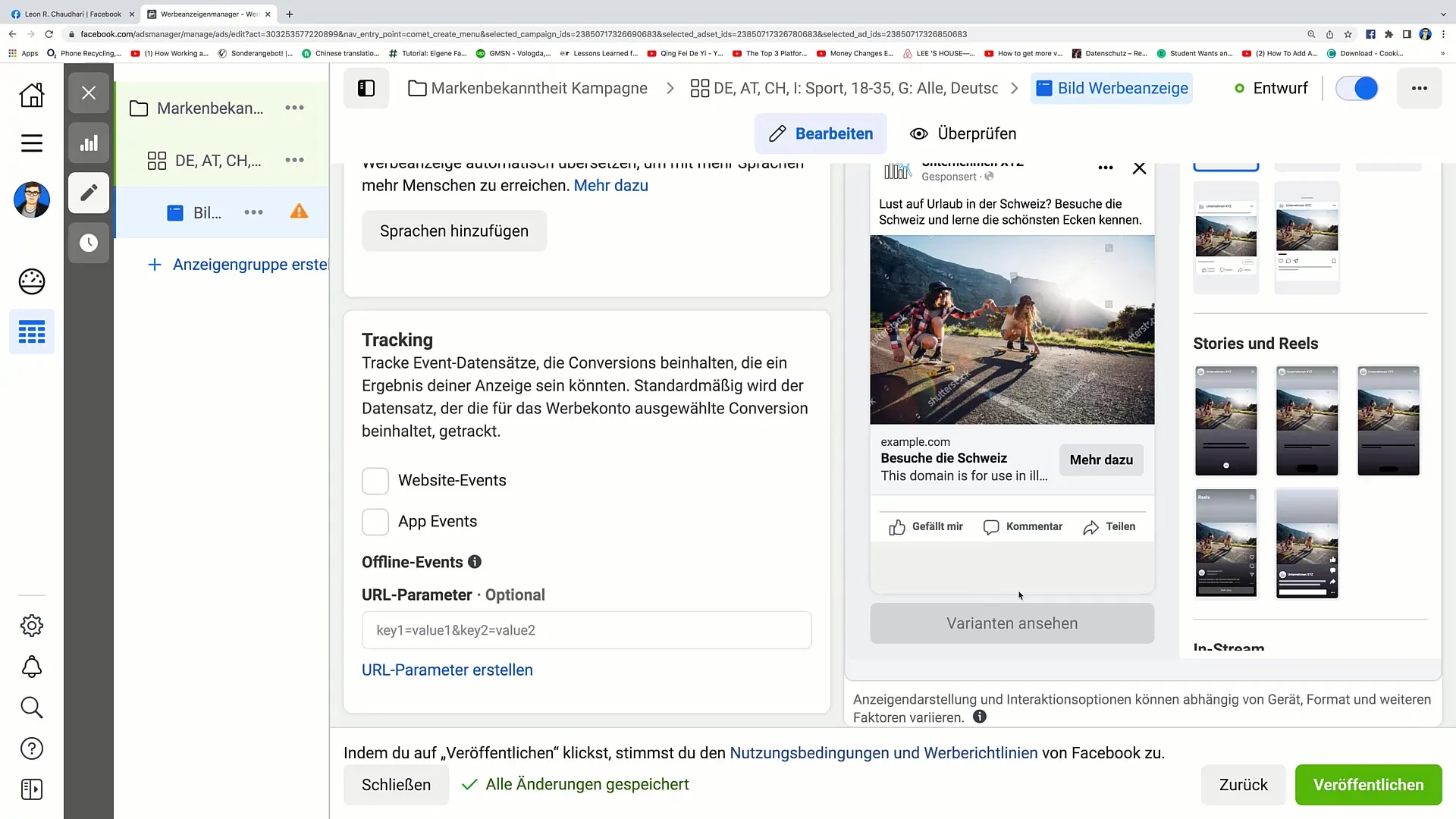This screenshot has height=819, width=1456.
Task: Click the URL-Parameter erstellen link
Action: [x=447, y=670]
